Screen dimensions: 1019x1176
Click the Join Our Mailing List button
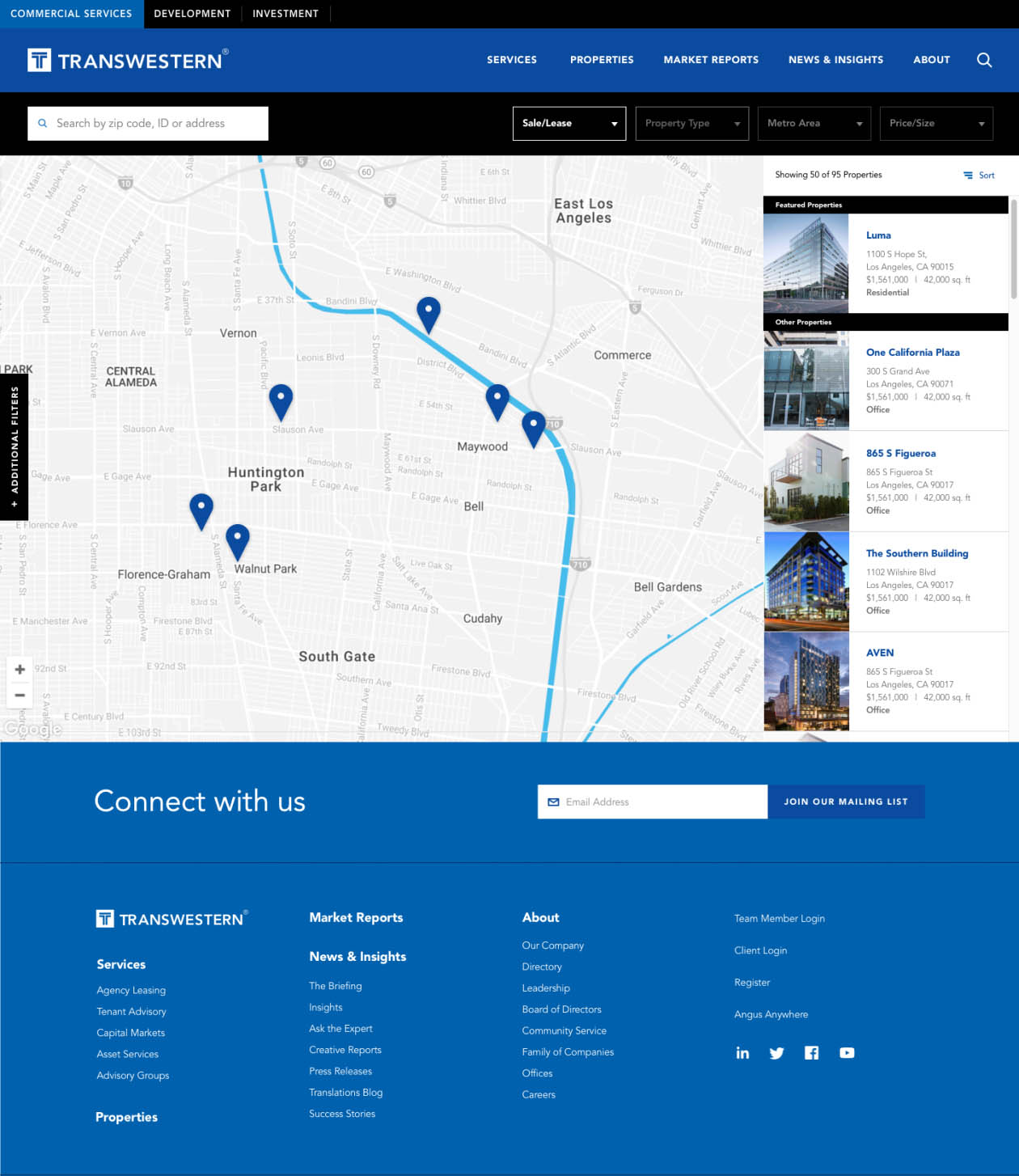coord(846,802)
